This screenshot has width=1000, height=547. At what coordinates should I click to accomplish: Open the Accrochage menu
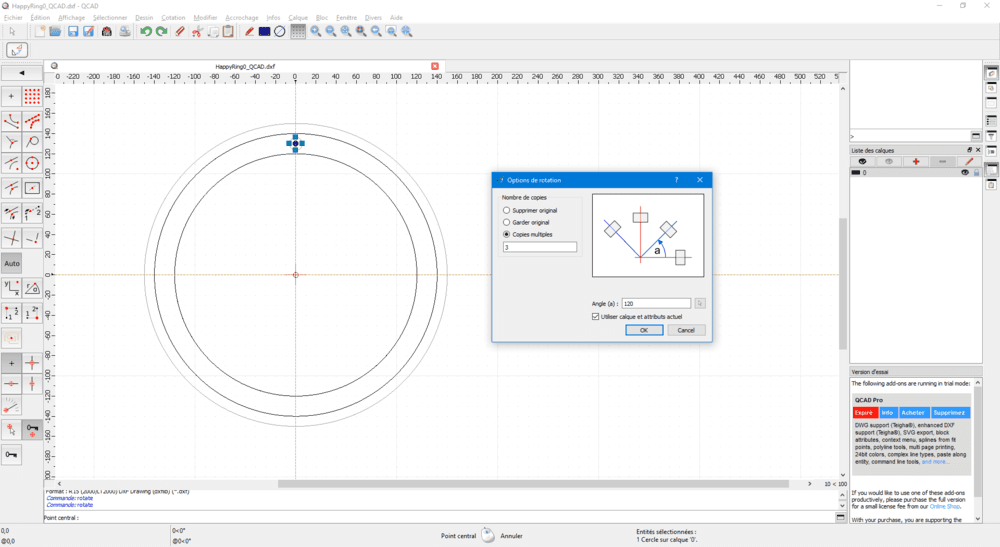(x=241, y=18)
